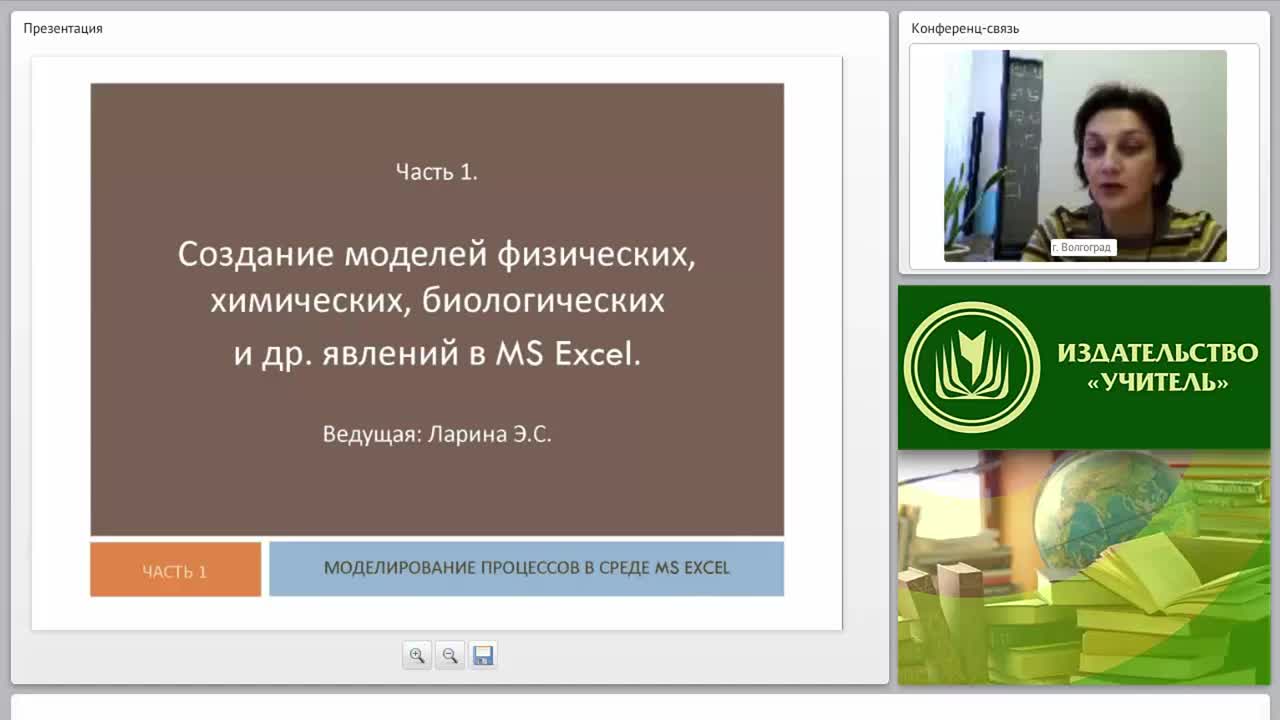Click the Конференц-связь panel title
The width and height of the screenshot is (1280, 720).
tap(965, 28)
